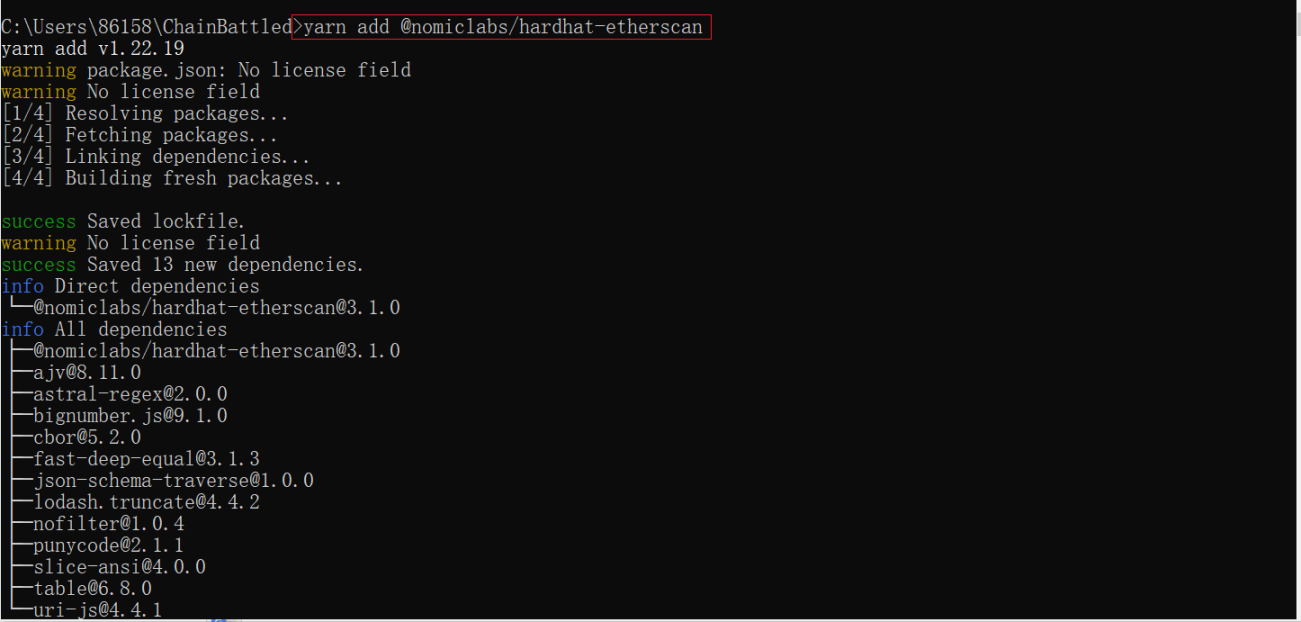
Task: Click 'Saved 13 new dependencies' message
Action: [x=225, y=265]
